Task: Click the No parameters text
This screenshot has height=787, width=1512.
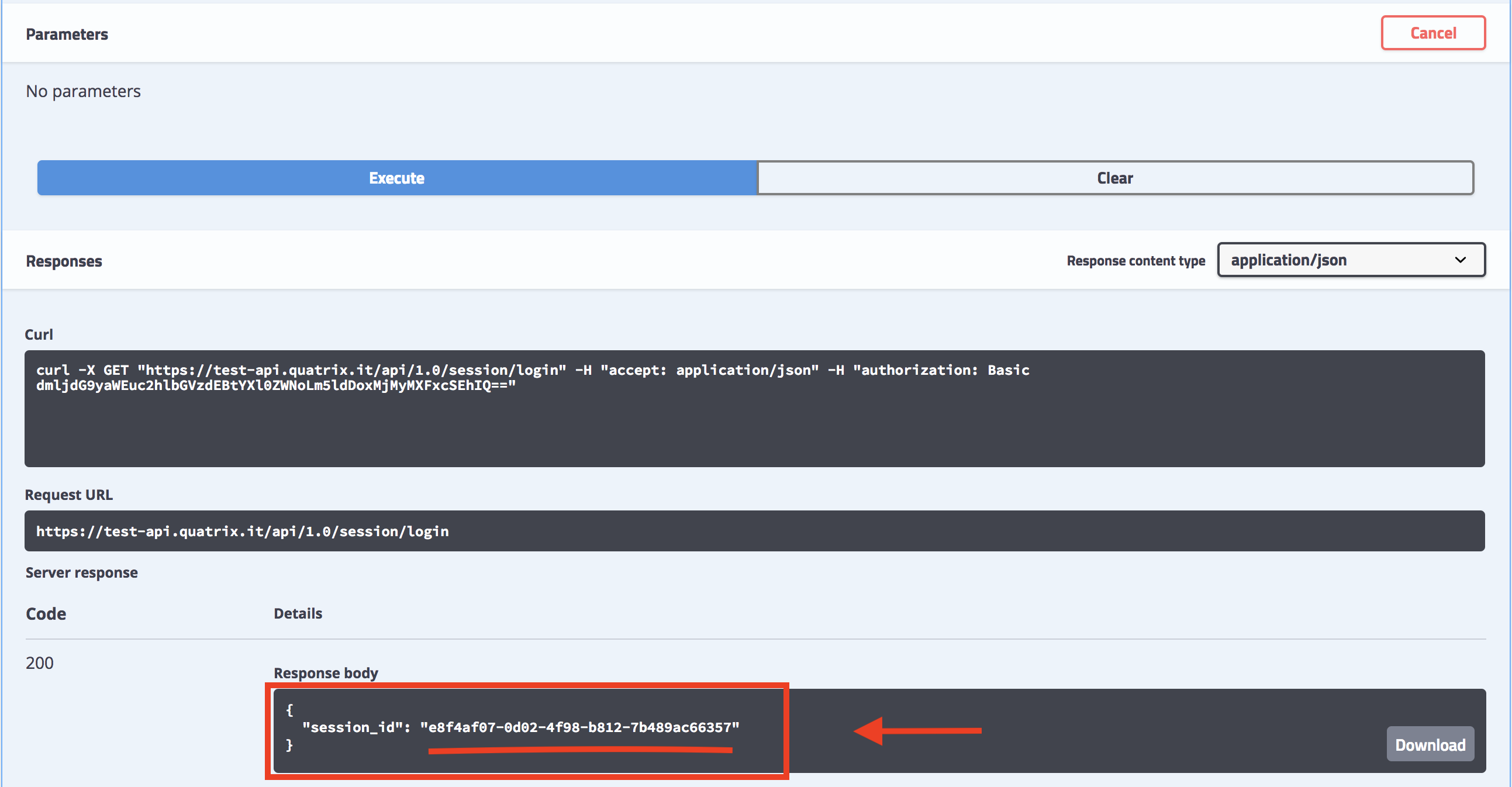Action: [84, 91]
